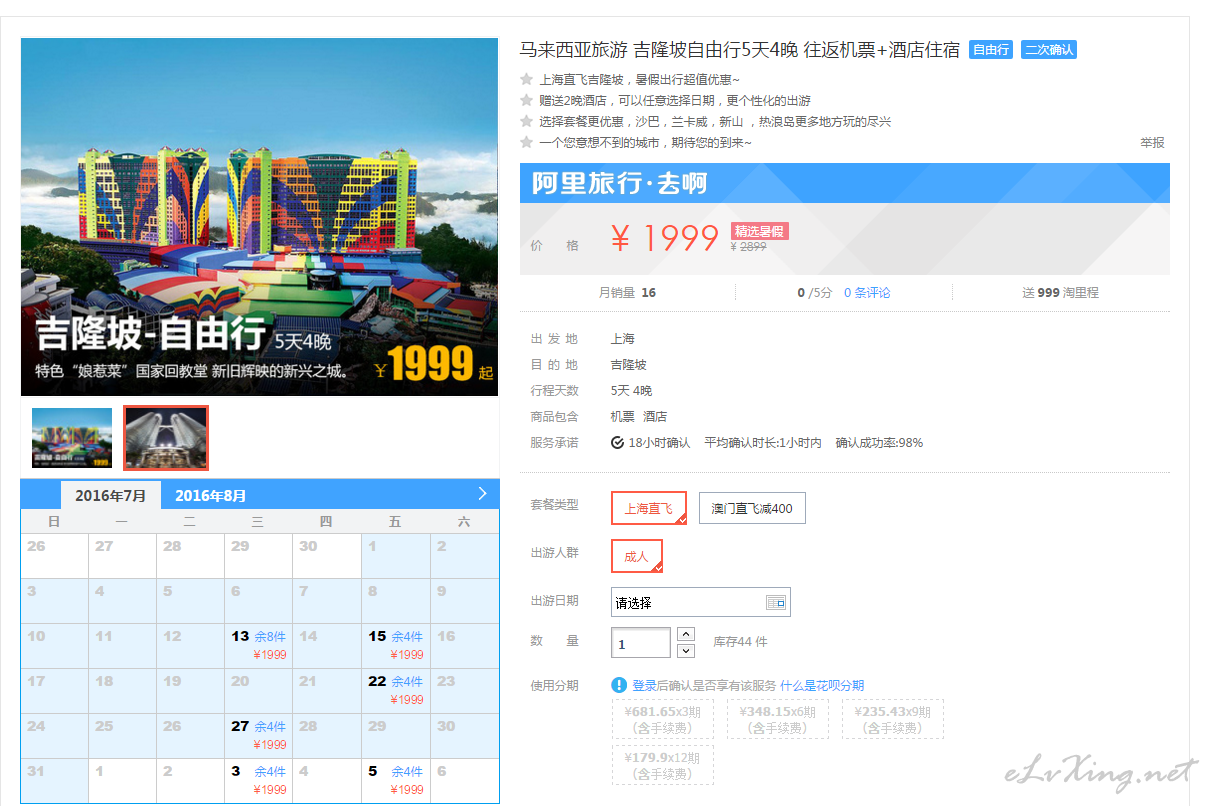Increase quantity with the up arrow
This screenshot has height=806, width=1209.
[686, 634]
